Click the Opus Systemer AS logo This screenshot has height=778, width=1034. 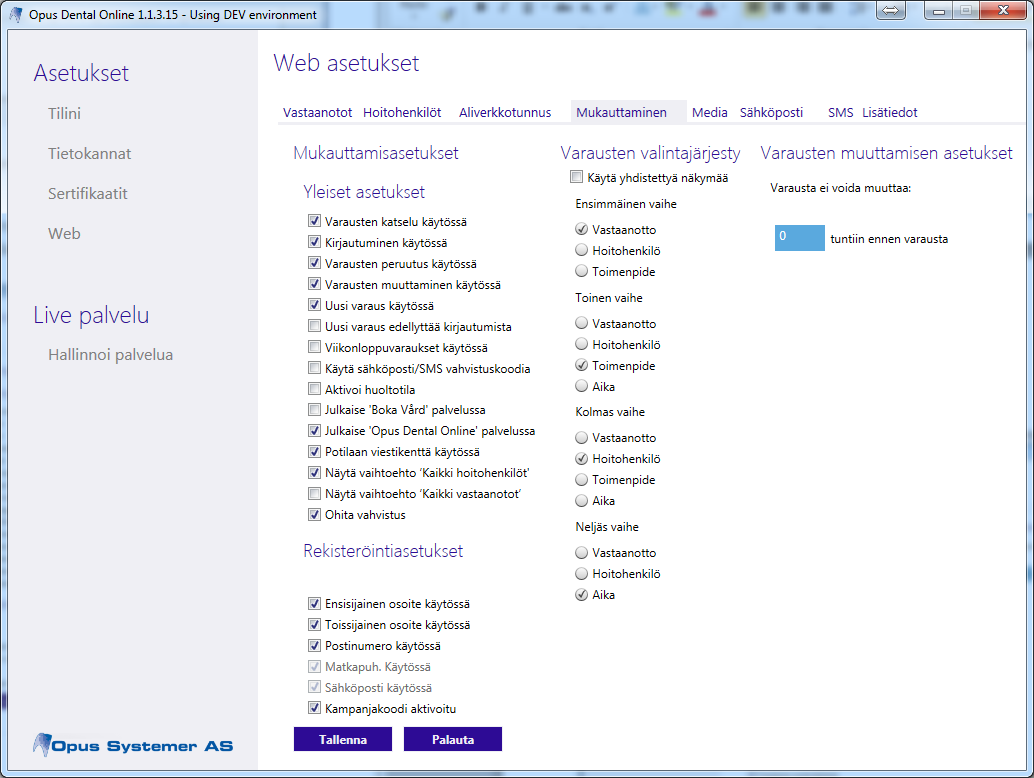coord(133,745)
